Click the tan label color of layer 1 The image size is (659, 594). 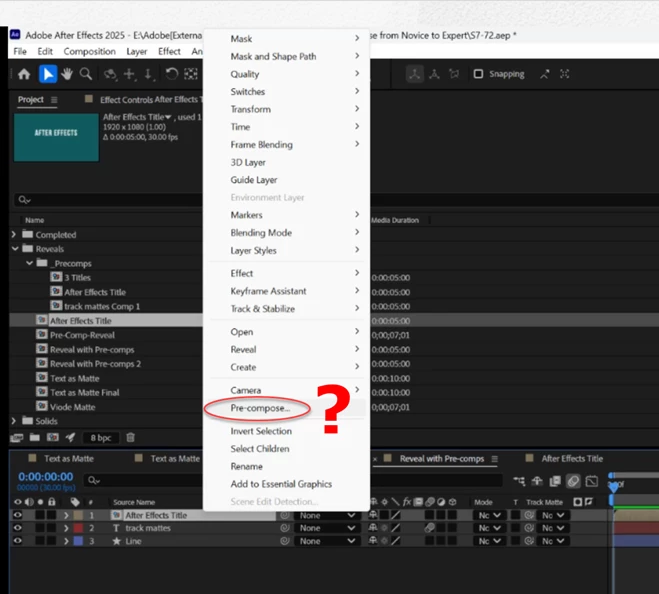click(x=78, y=515)
